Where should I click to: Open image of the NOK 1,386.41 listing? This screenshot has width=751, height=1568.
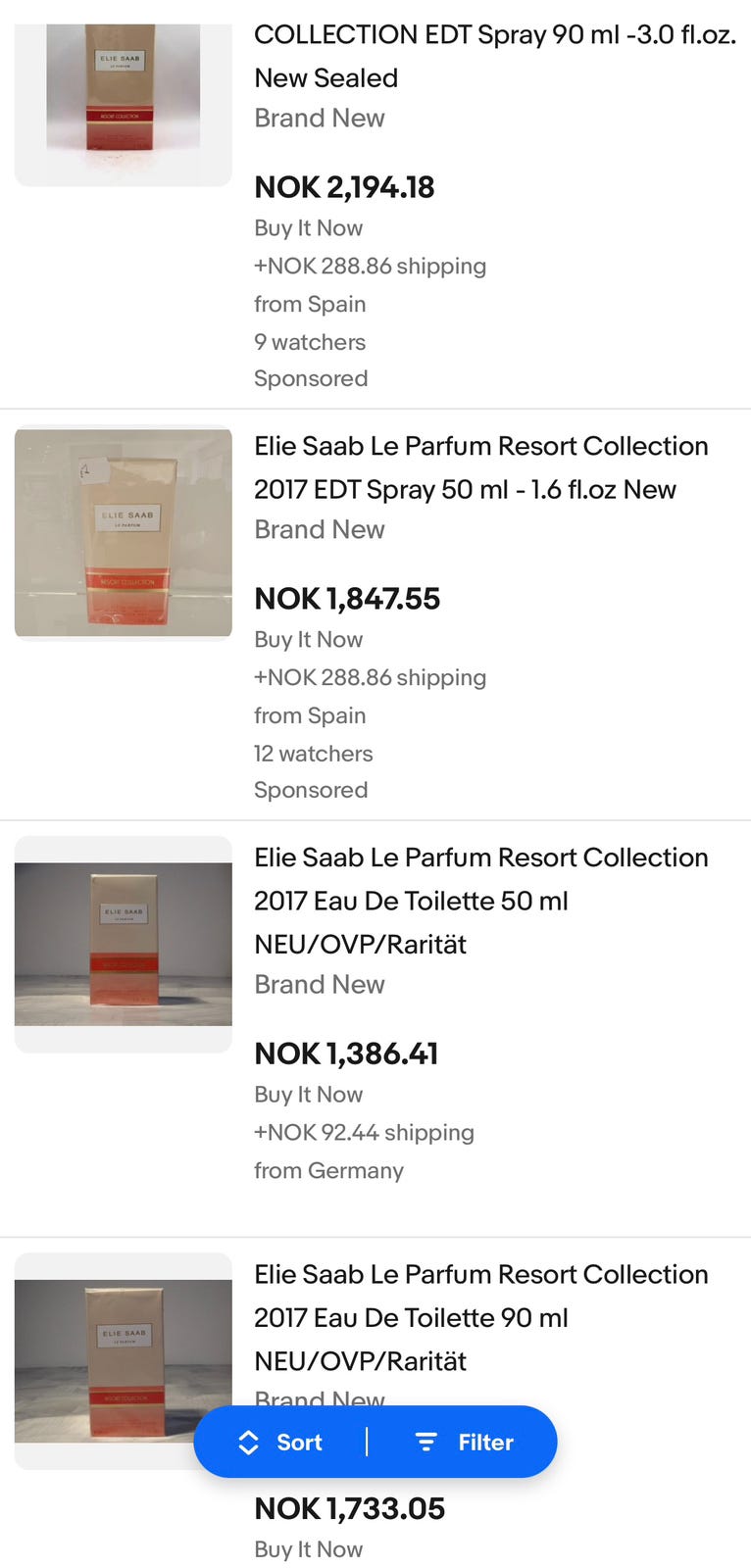pos(124,944)
